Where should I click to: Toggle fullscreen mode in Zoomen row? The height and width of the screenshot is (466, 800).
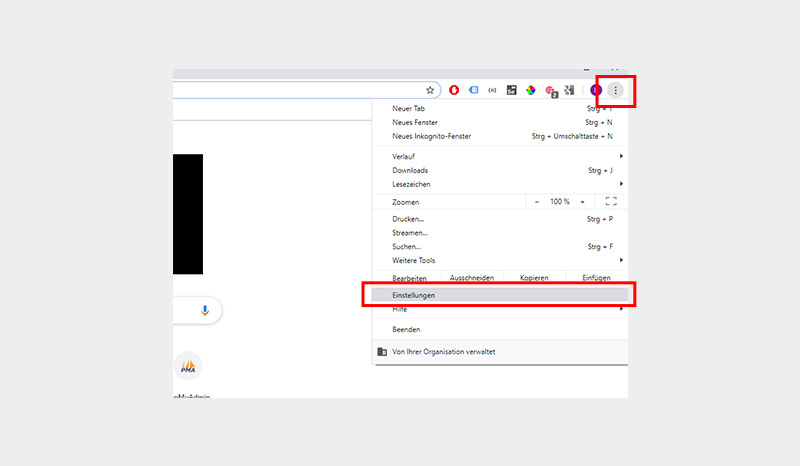[611, 201]
